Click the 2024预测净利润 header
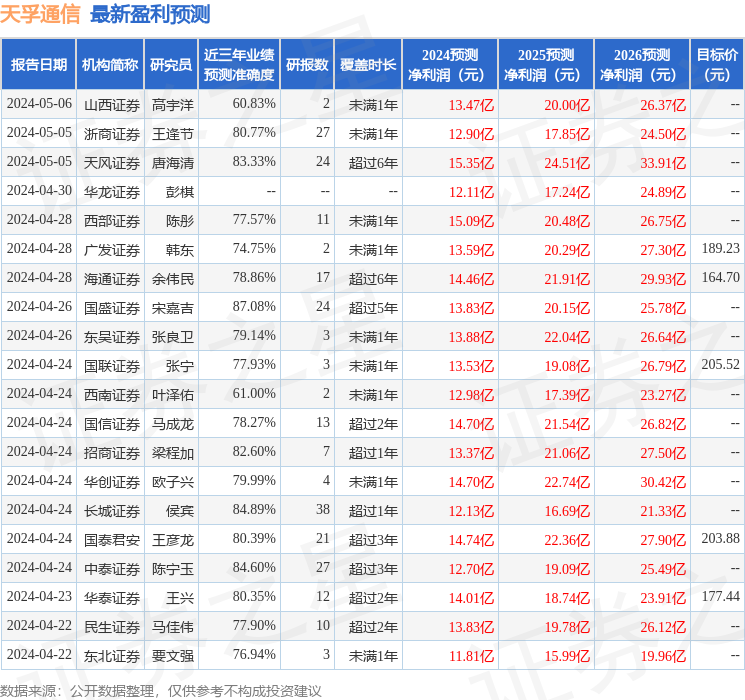 pos(450,65)
